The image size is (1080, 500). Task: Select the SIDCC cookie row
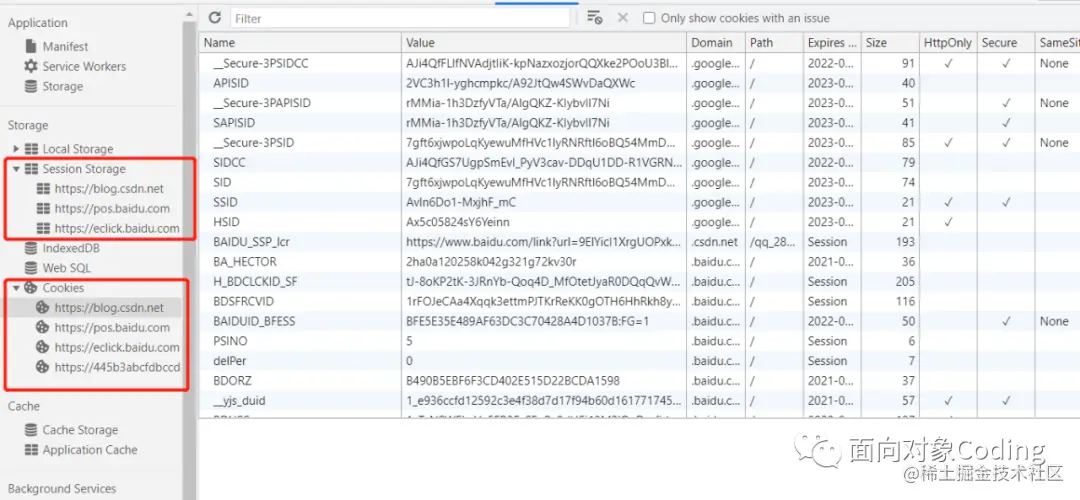tap(639, 163)
